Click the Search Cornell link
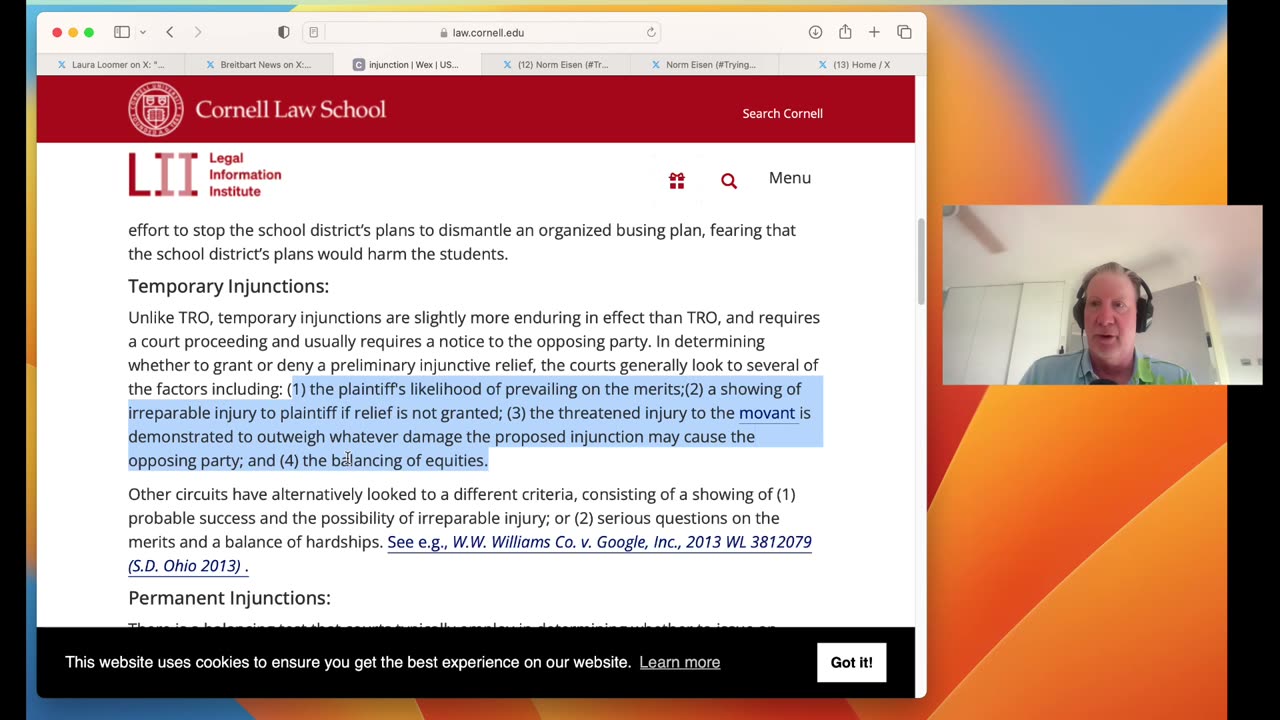This screenshot has height=720, width=1280. [782, 113]
